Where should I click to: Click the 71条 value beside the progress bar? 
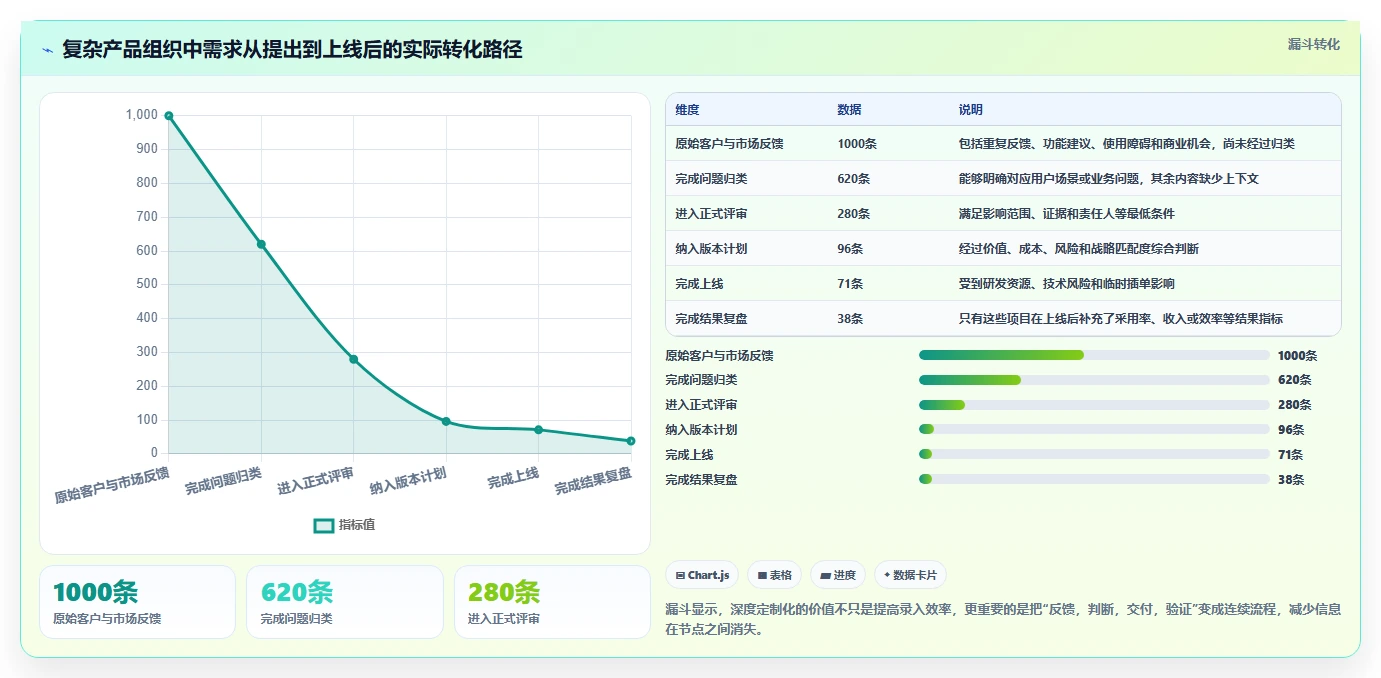pyautogui.click(x=1290, y=455)
